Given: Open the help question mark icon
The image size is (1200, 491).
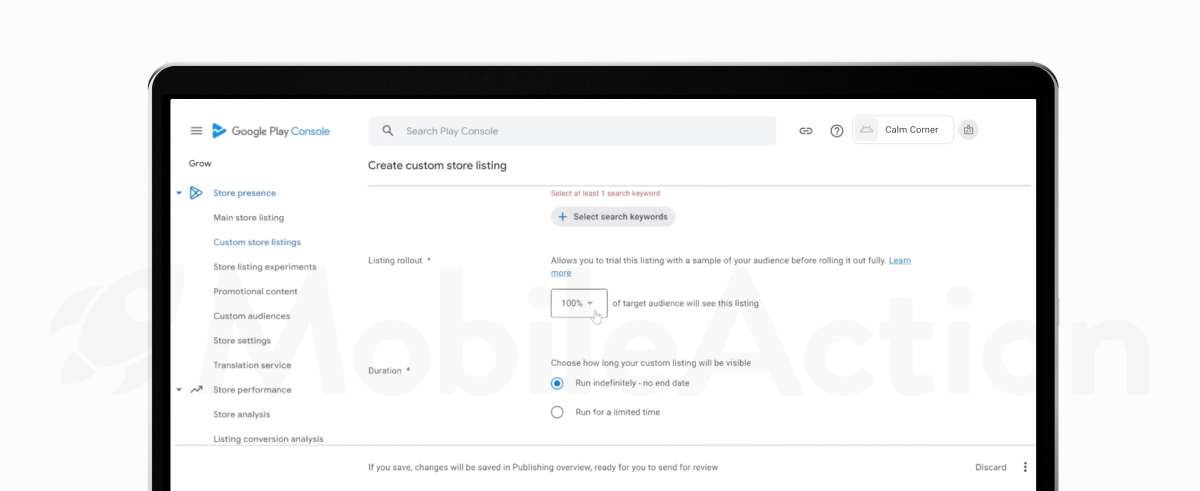Looking at the screenshot, I should [x=837, y=131].
